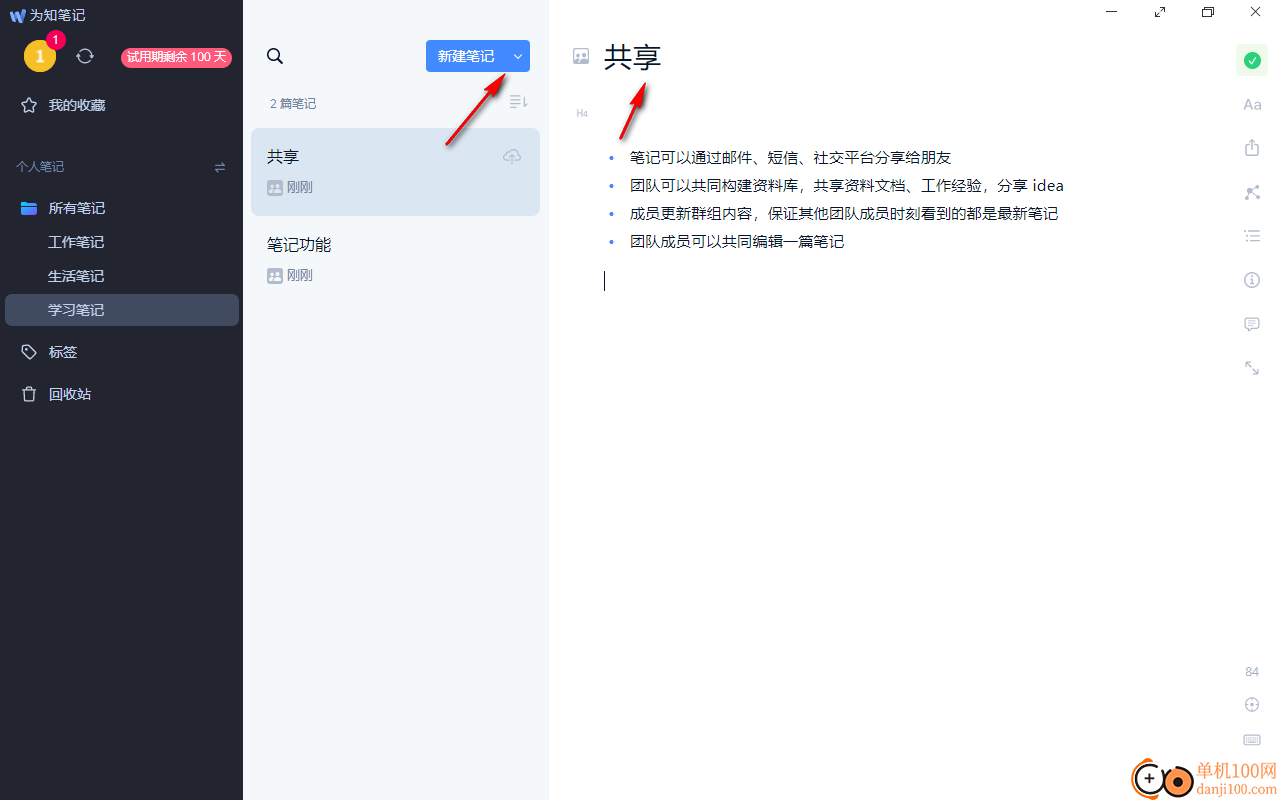Click the 2 篇笔记 count label

293,103
